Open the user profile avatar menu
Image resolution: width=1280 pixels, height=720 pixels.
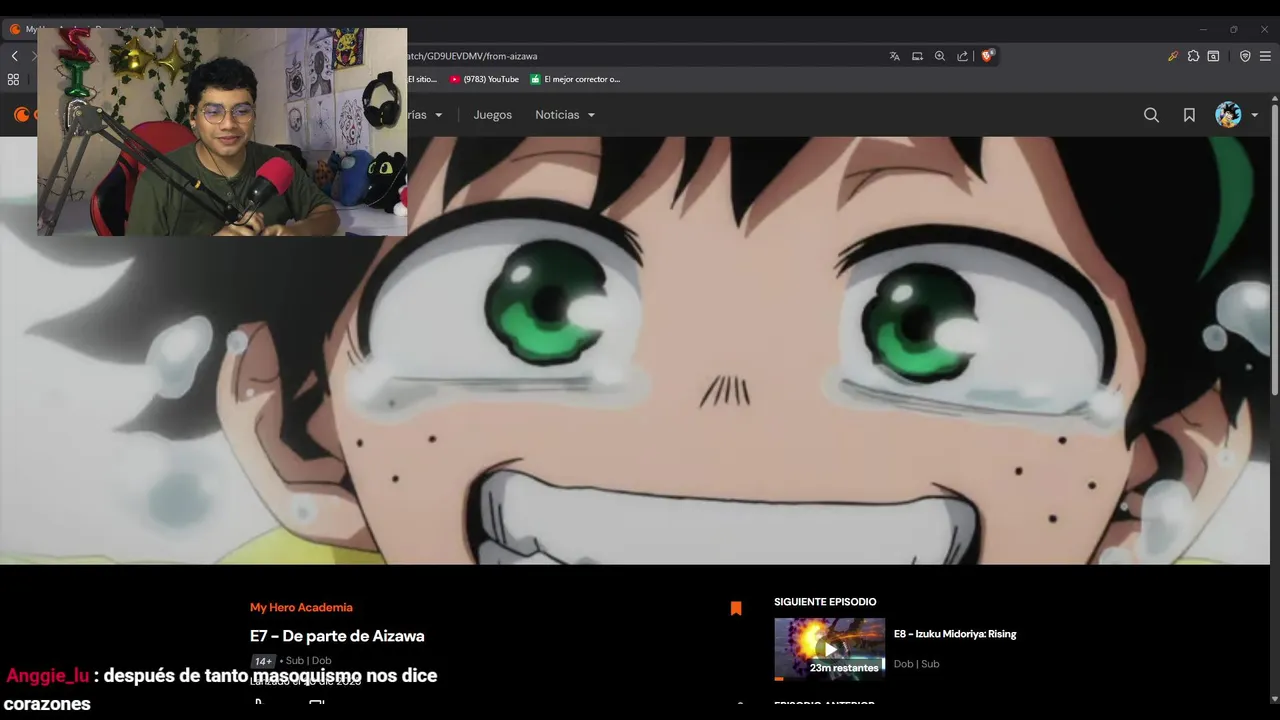(1228, 115)
